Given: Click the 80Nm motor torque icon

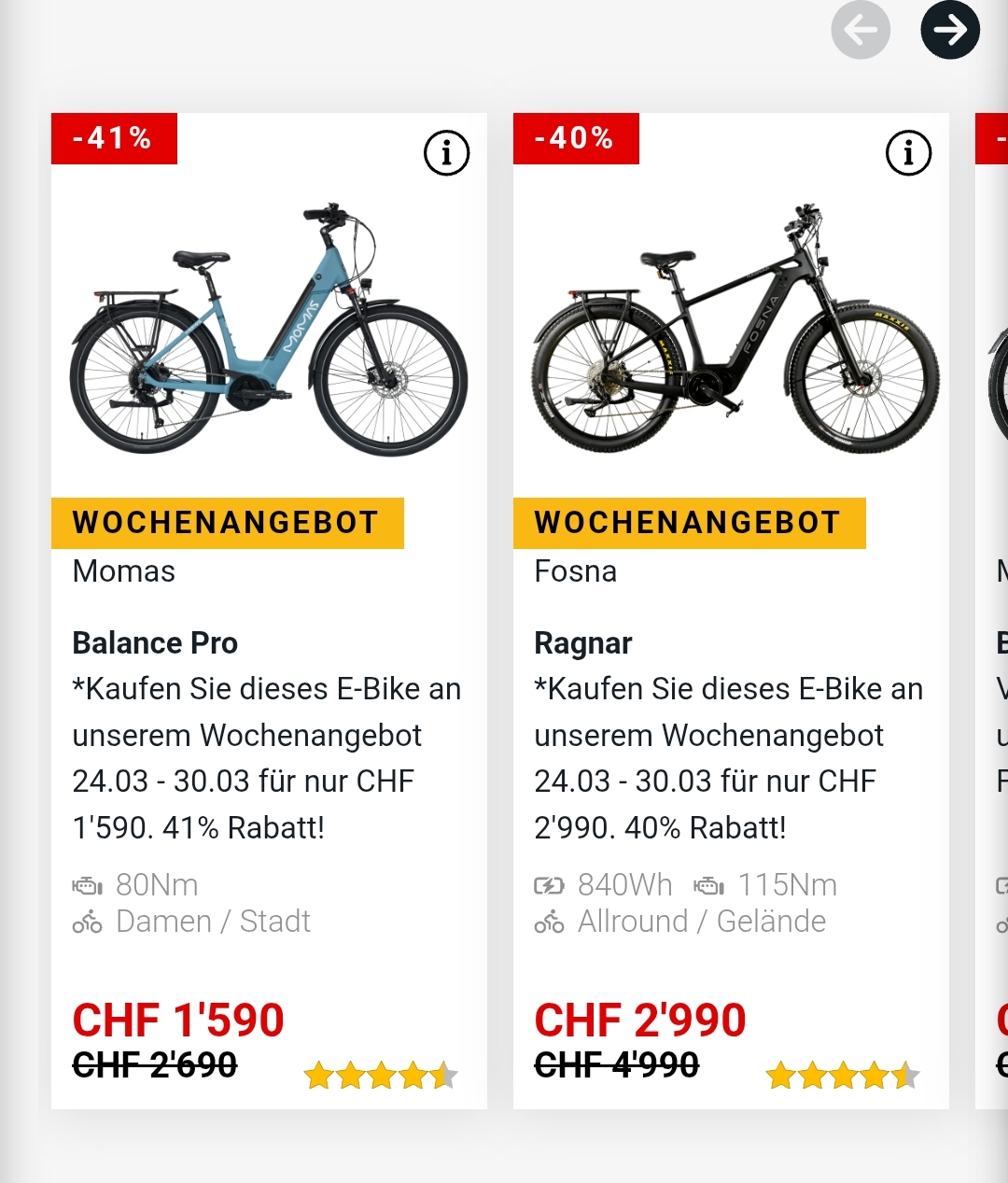Looking at the screenshot, I should point(88,885).
